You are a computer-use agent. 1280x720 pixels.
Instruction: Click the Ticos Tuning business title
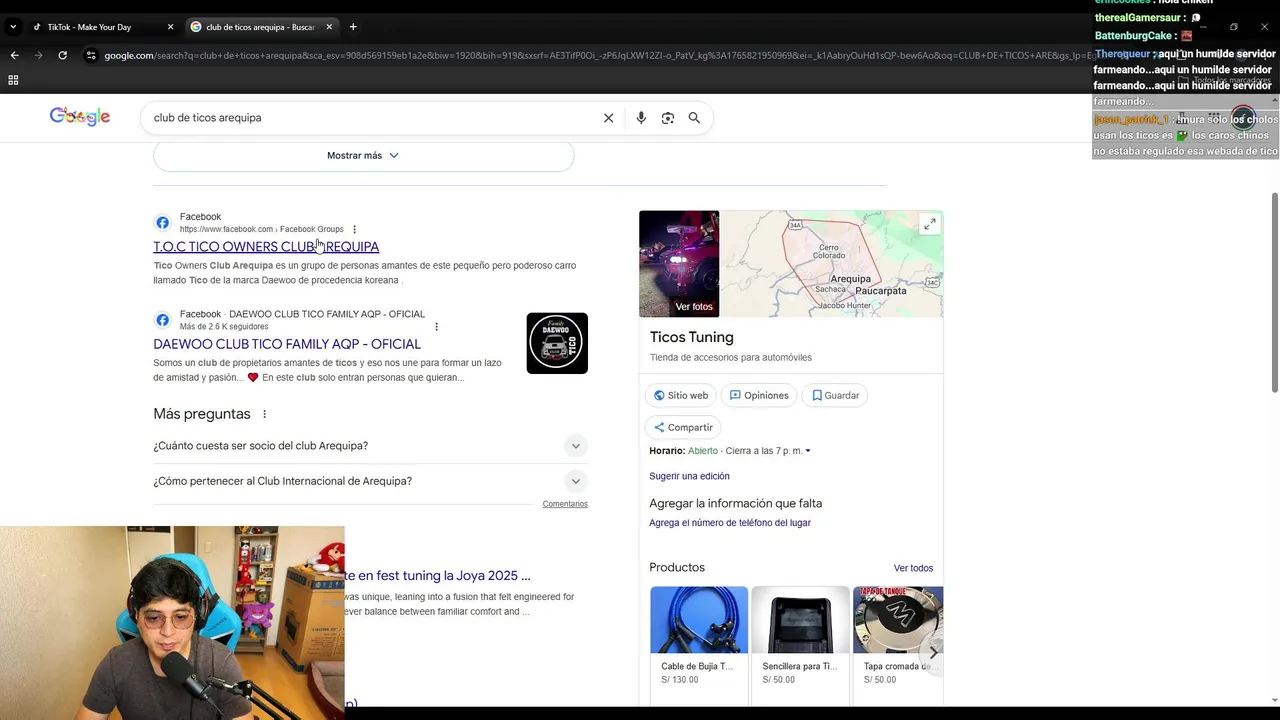[x=692, y=337]
